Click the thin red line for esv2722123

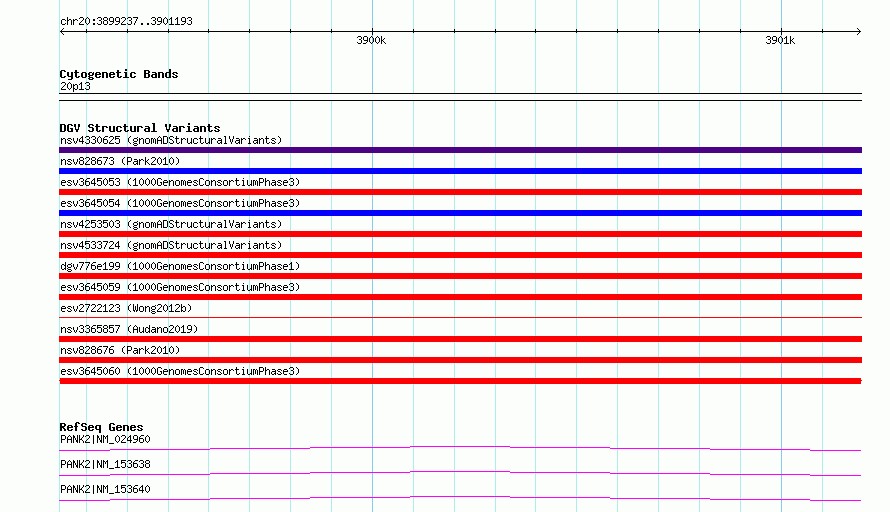460,318
